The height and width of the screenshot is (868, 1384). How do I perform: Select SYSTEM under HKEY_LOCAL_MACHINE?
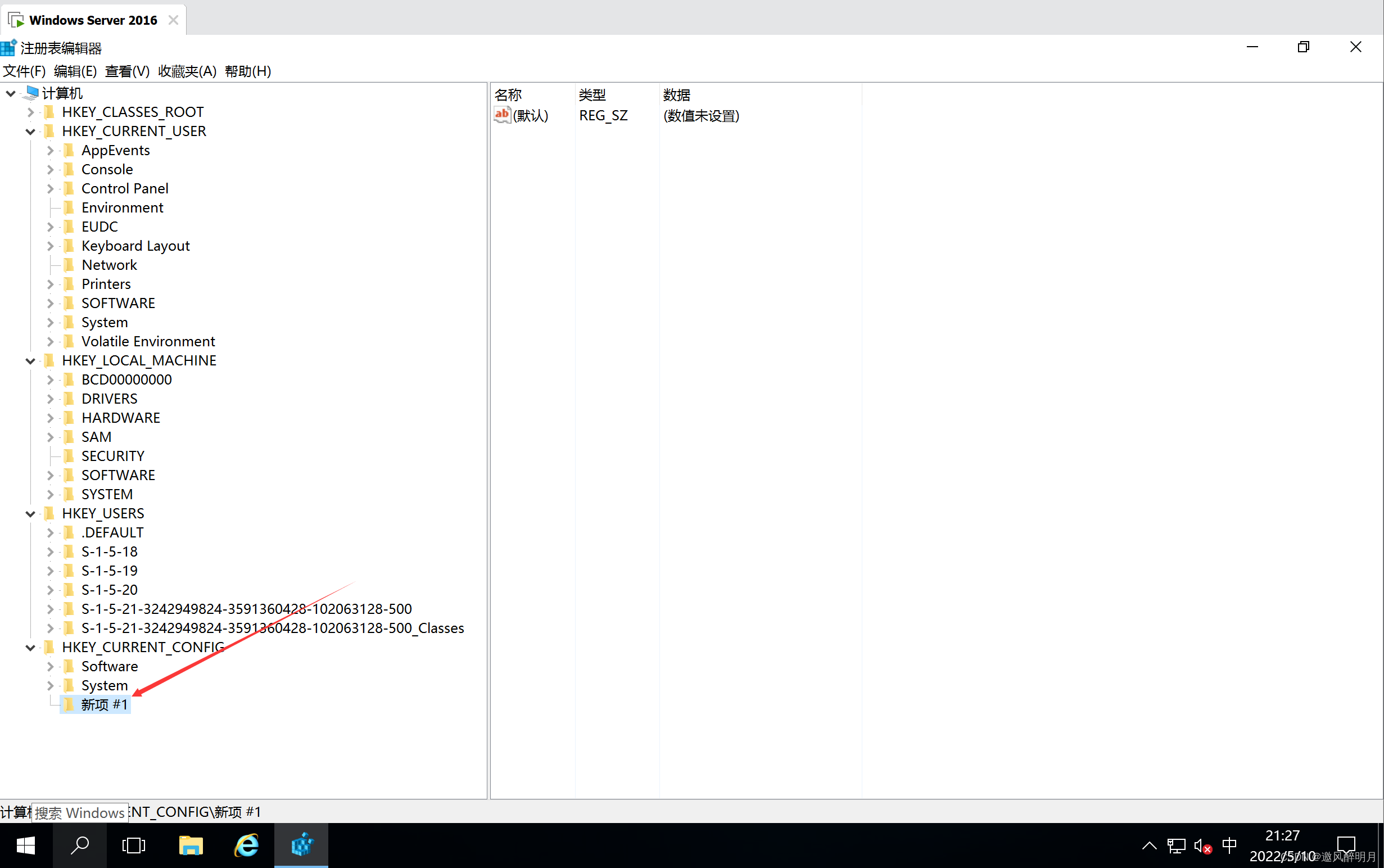click(x=107, y=494)
